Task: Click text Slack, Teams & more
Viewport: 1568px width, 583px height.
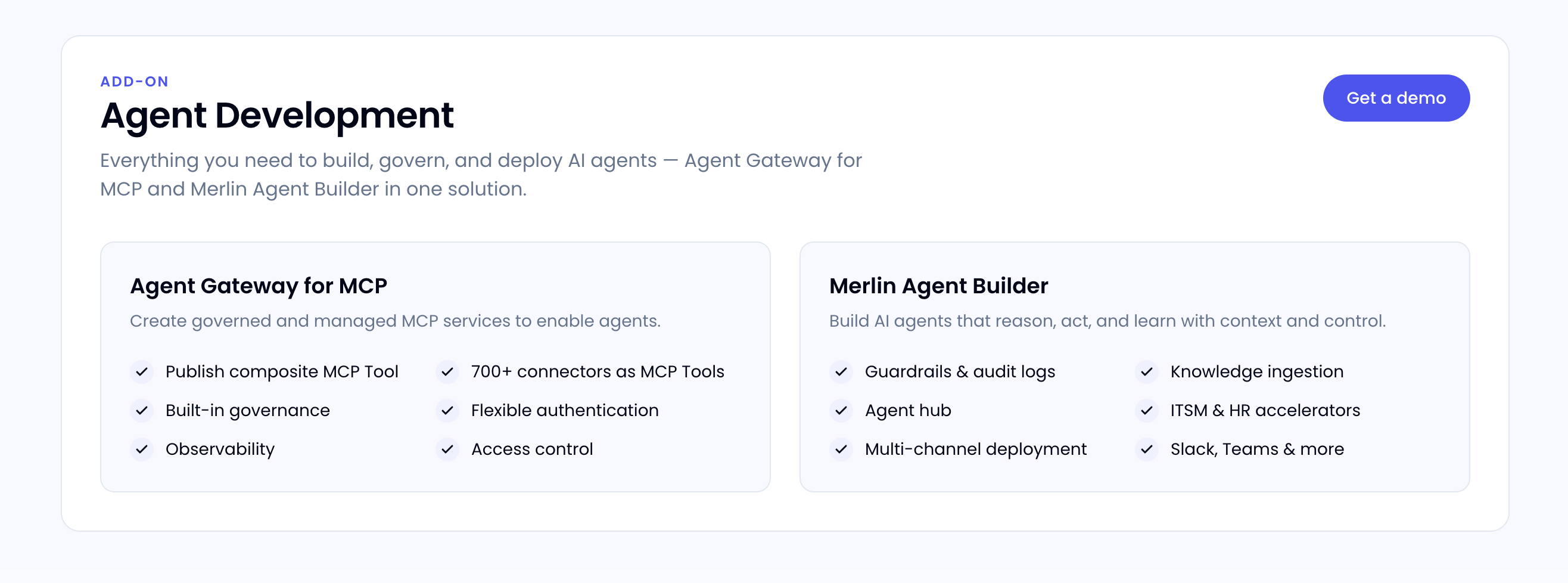Action: pyautogui.click(x=1258, y=449)
